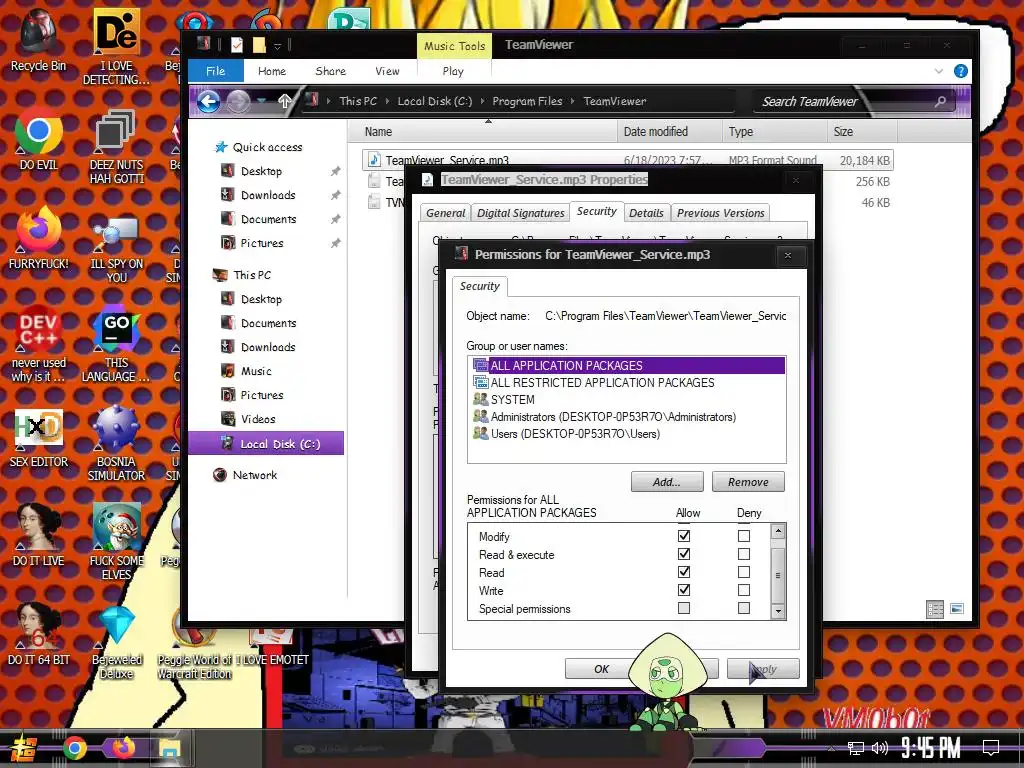Open the View ribbon tab
This screenshot has width=1024, height=768.
click(x=387, y=71)
